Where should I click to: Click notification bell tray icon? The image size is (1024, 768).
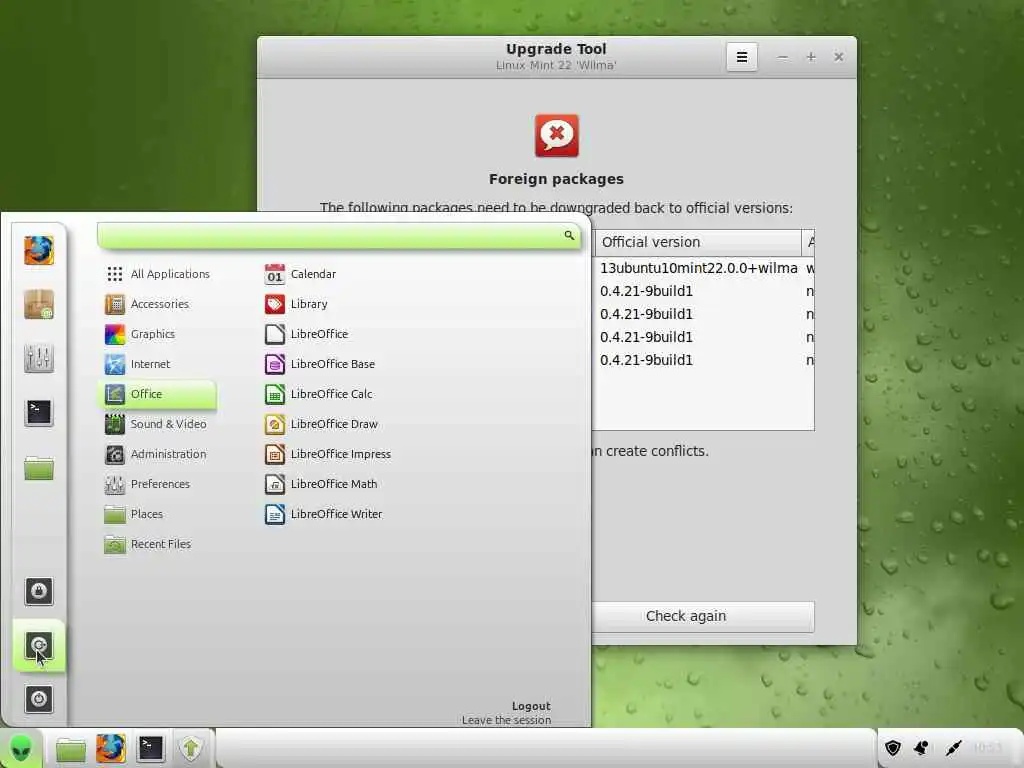tap(921, 748)
